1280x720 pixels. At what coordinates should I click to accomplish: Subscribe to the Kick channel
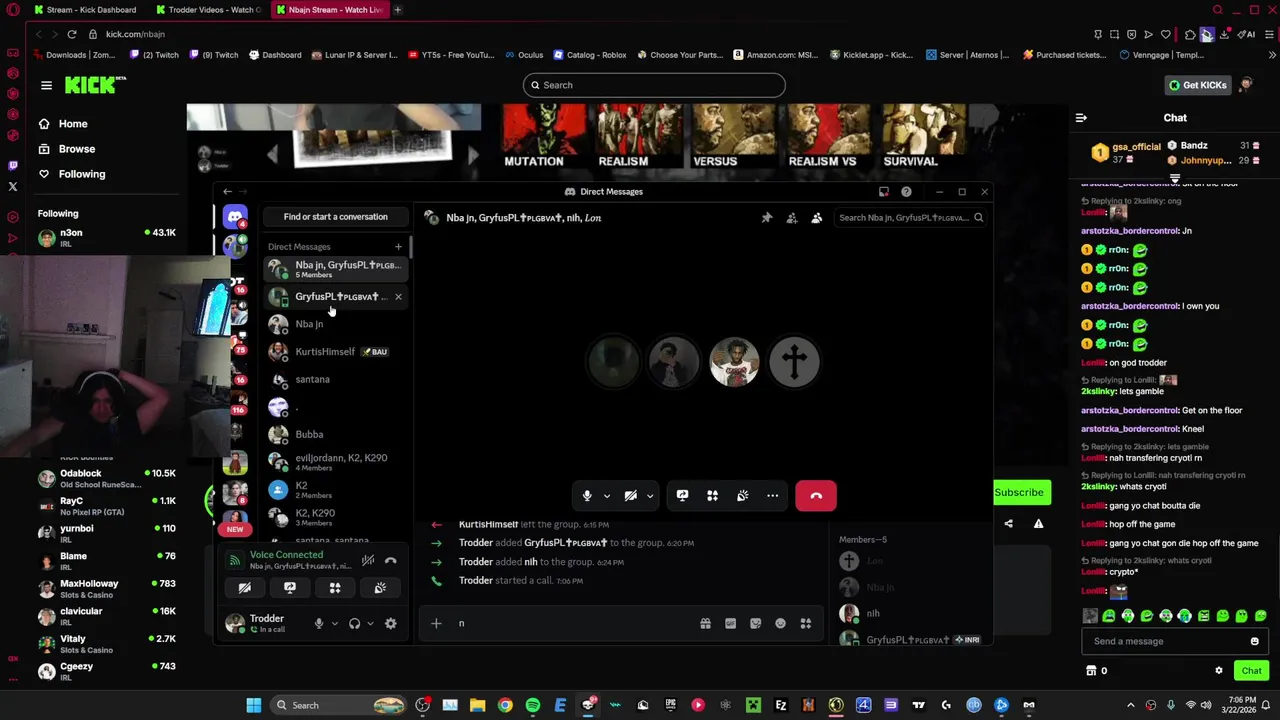point(1019,493)
